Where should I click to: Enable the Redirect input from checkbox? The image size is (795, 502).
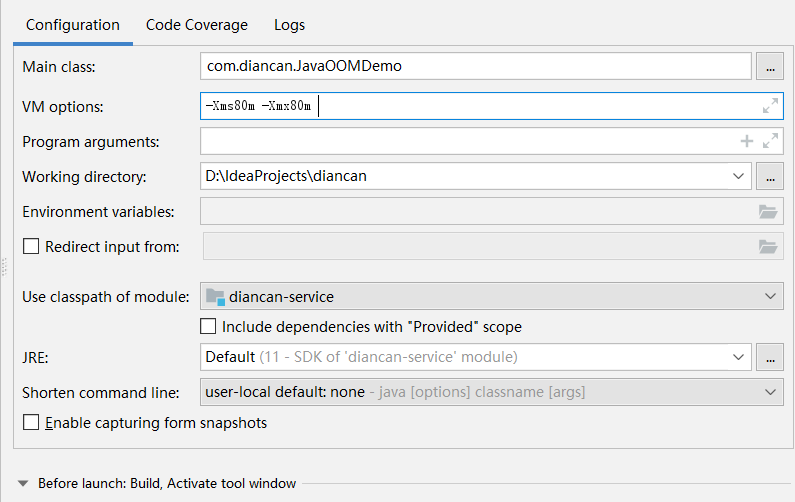30,246
